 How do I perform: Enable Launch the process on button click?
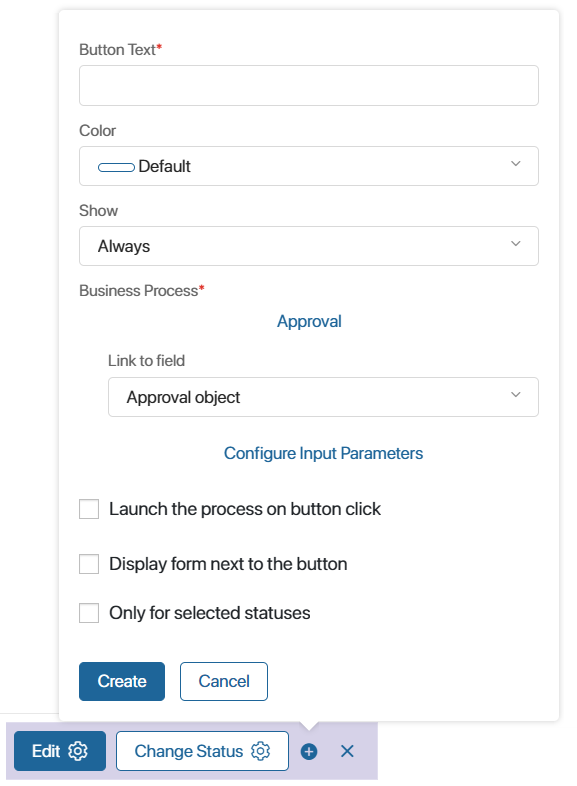(89, 509)
